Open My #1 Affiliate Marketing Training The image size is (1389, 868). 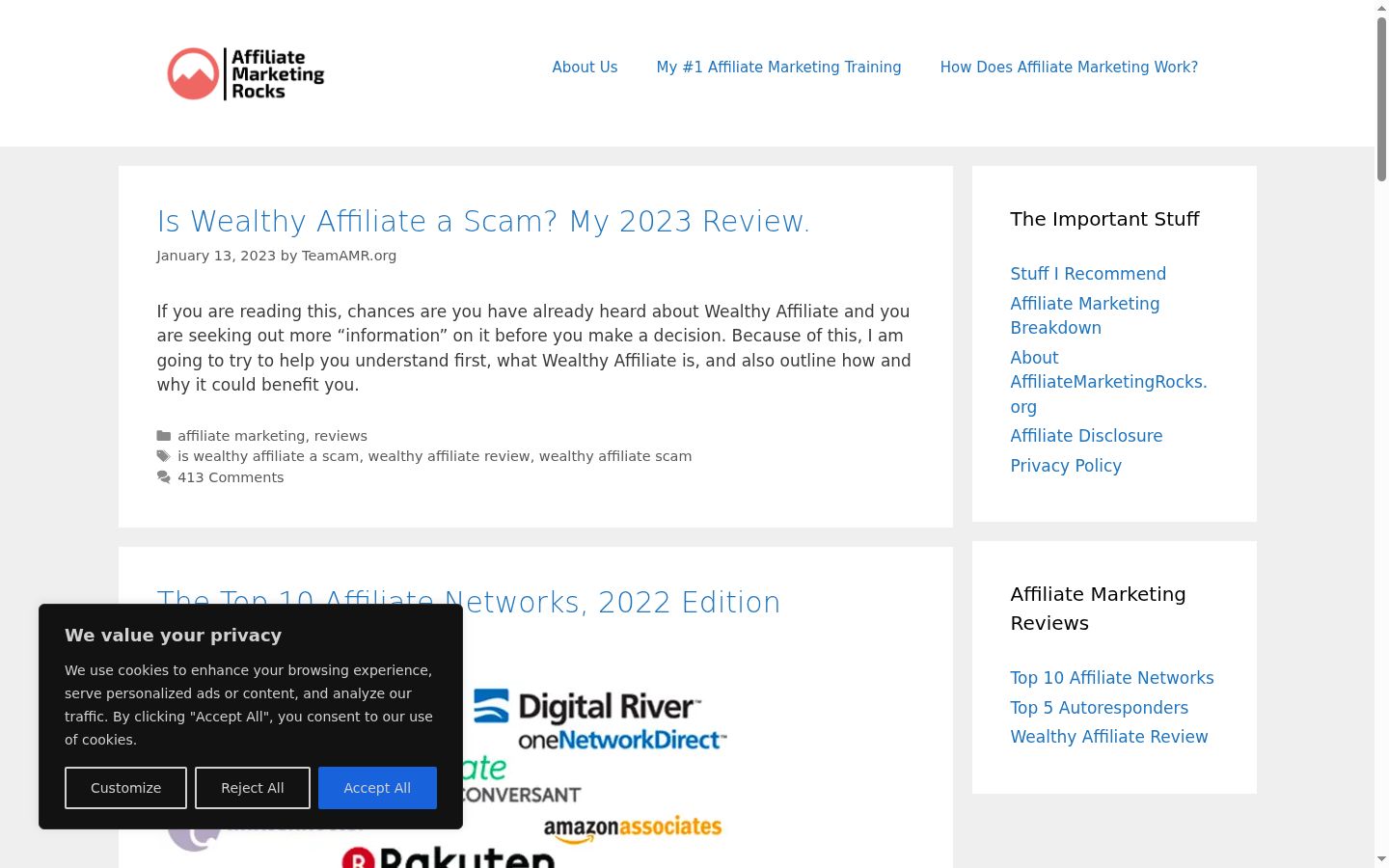pyautogui.click(x=778, y=68)
